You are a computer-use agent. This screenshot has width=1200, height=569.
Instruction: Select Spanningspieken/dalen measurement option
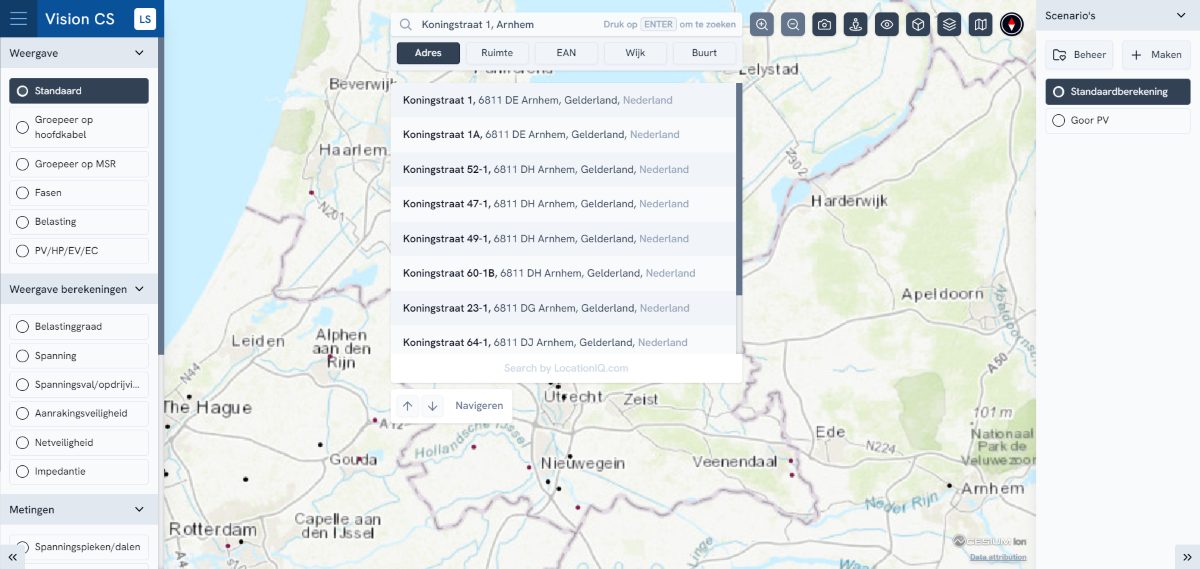[x=79, y=547]
